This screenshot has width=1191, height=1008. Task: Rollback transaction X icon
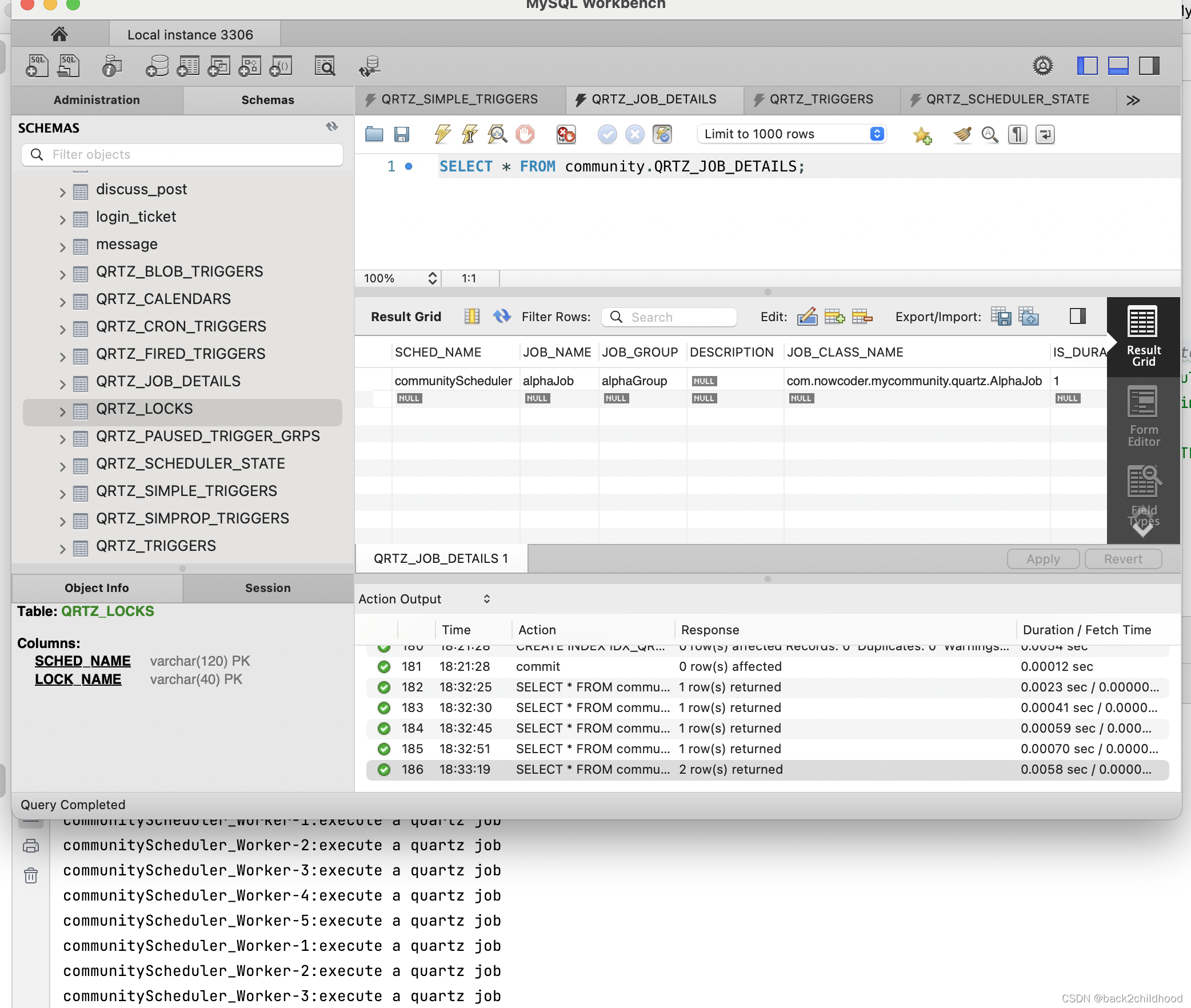(x=635, y=134)
